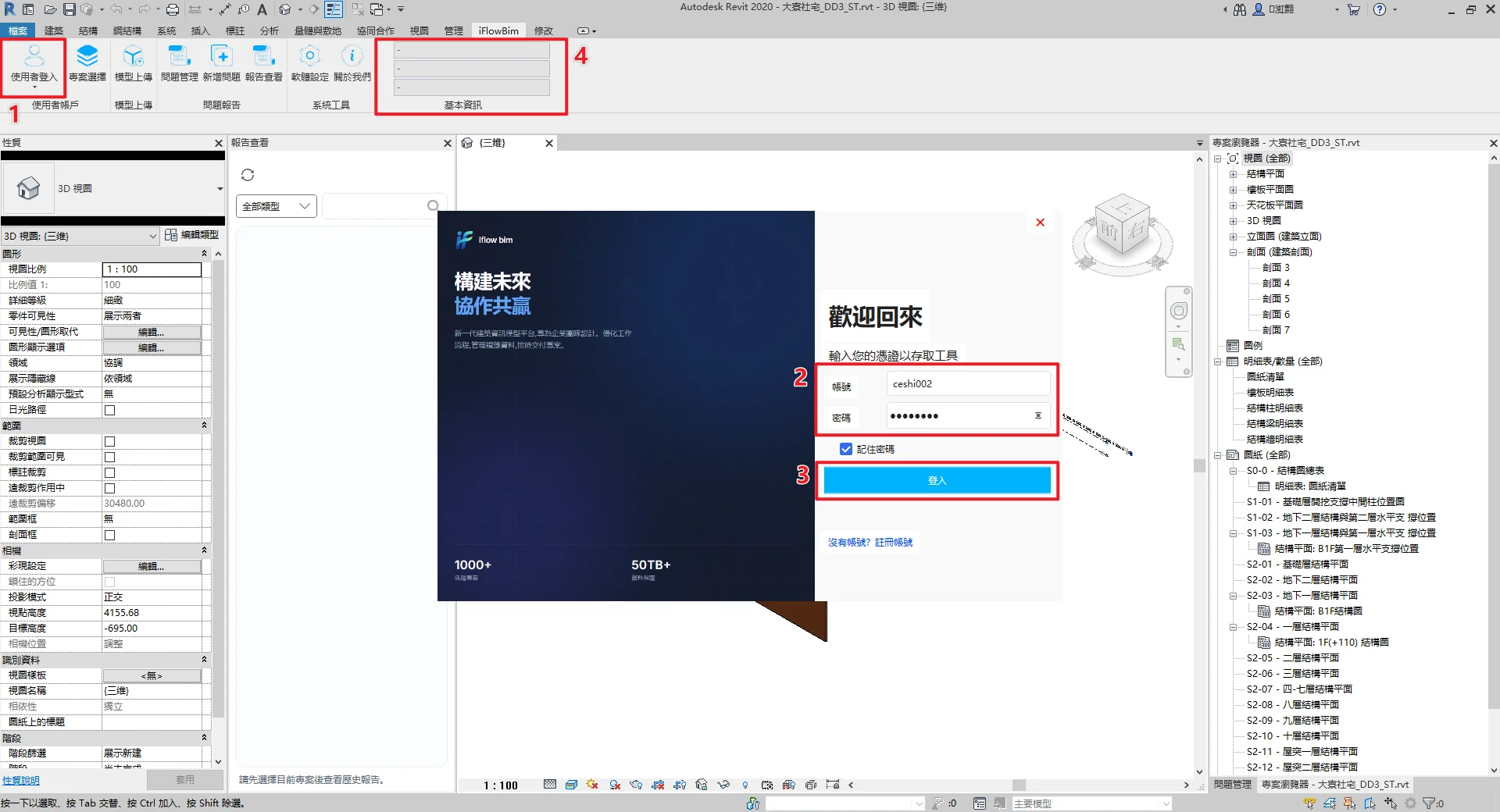Click the default 3D view house icon
This screenshot has height=812, width=1500.
point(285,9)
